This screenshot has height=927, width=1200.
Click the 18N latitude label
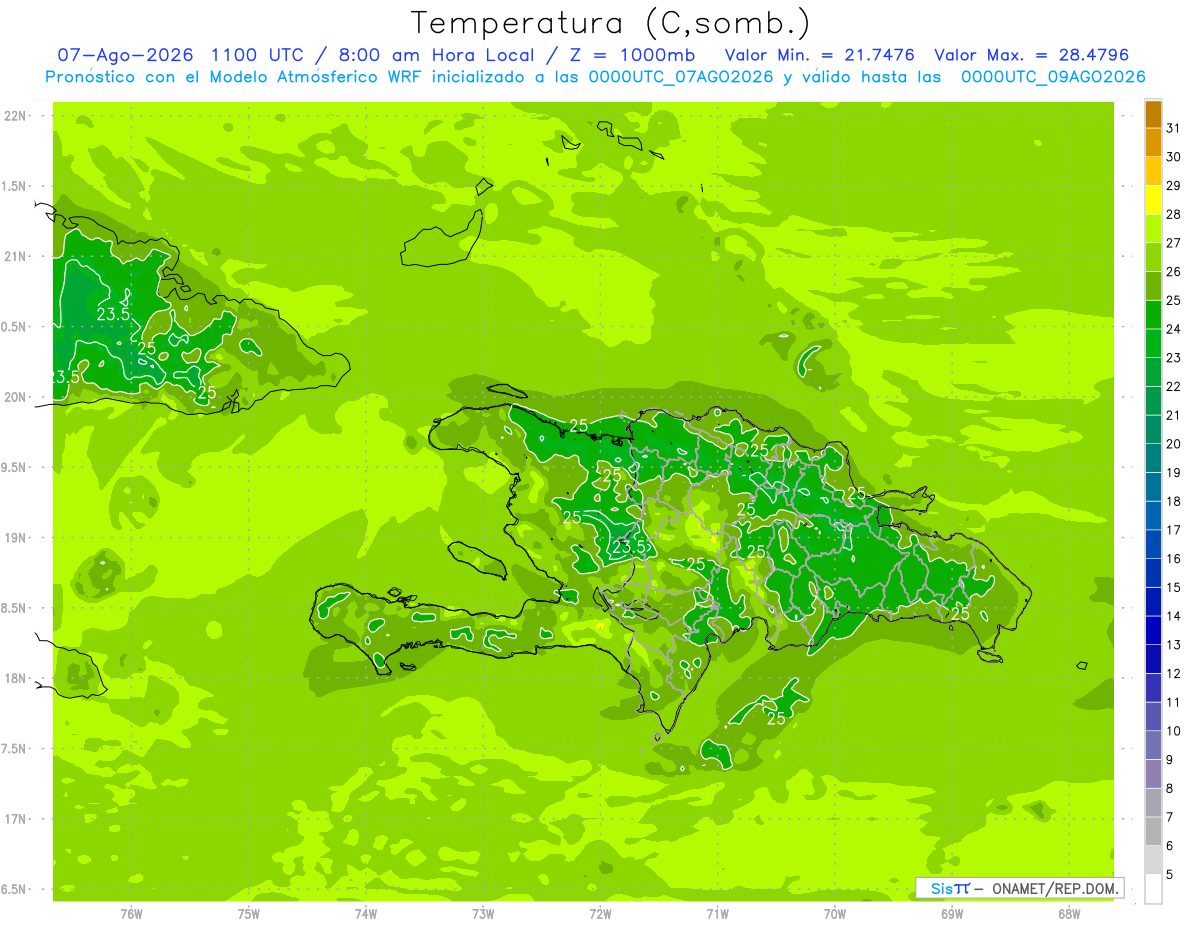click(15, 678)
